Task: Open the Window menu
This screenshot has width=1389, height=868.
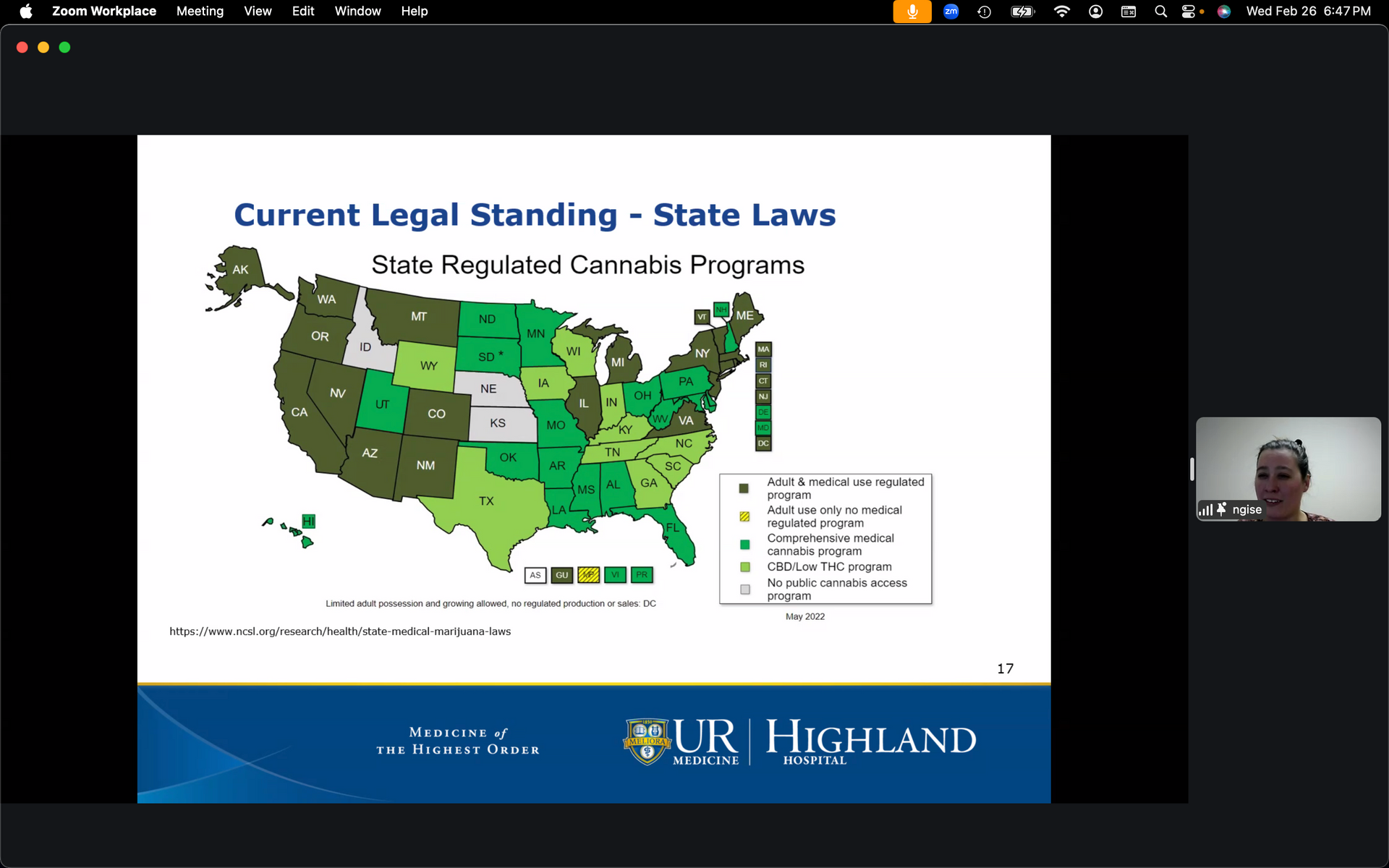Action: pyautogui.click(x=357, y=12)
